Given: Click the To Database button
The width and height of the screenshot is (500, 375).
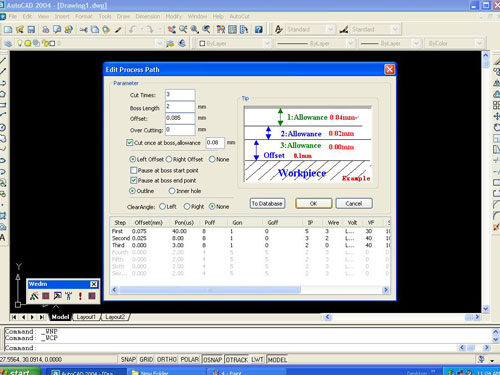Looking at the screenshot, I should coord(267,203).
